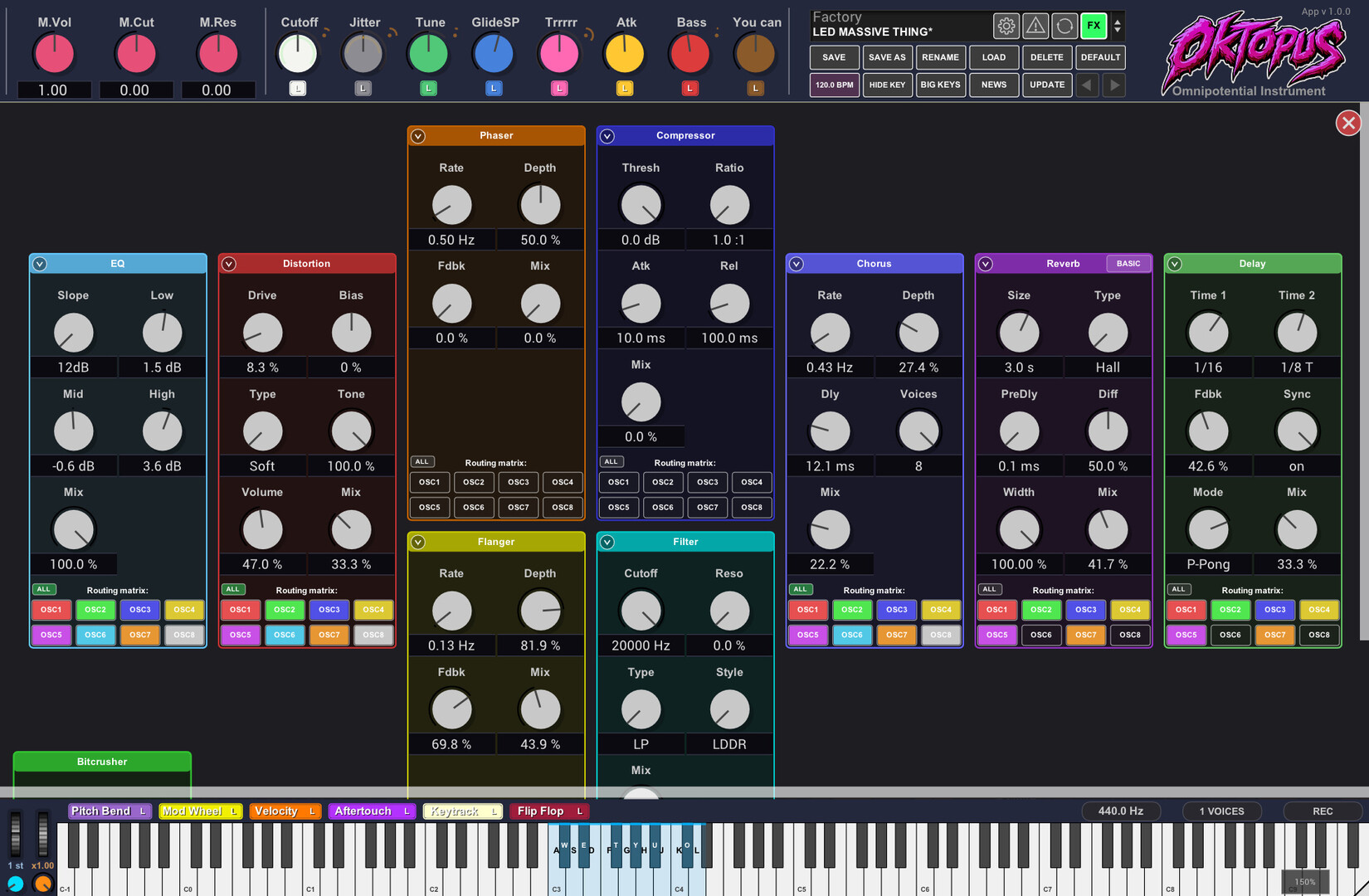Screen dimensions: 1369x896
Task: Collapse the EQ module with its chevron
Action: [x=40, y=264]
